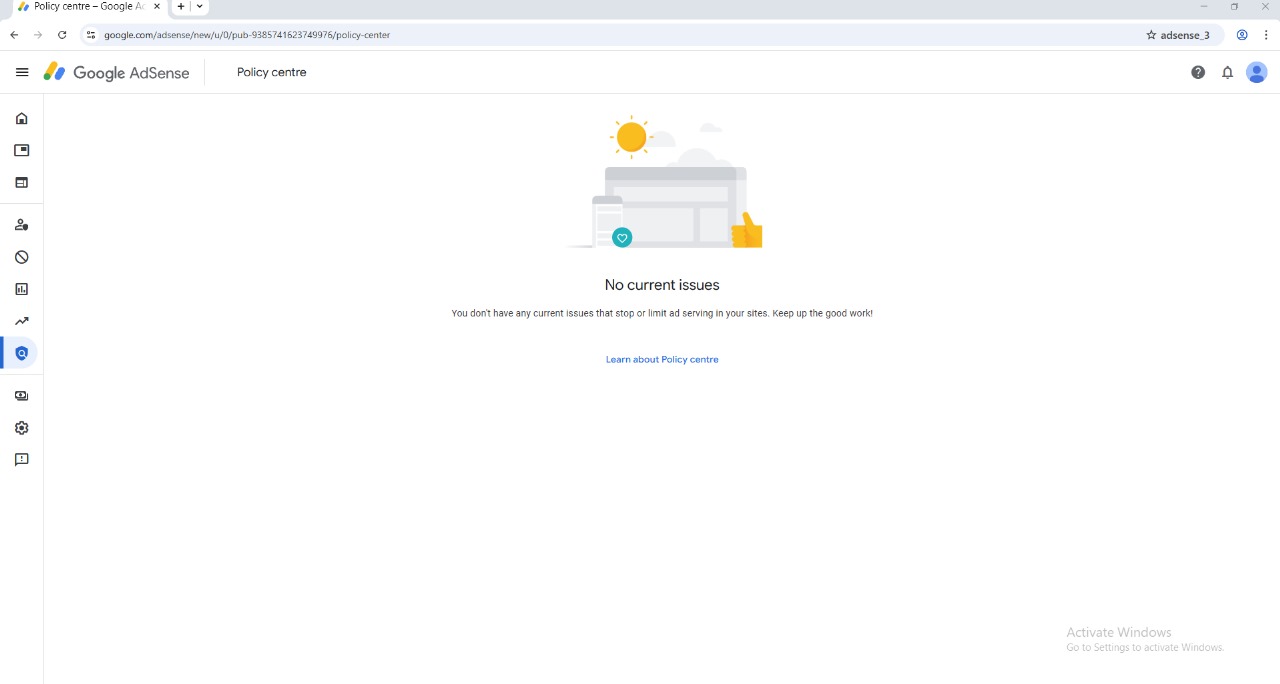1280x684 pixels.
Task: Click the Policy centre page title
Action: [272, 72]
